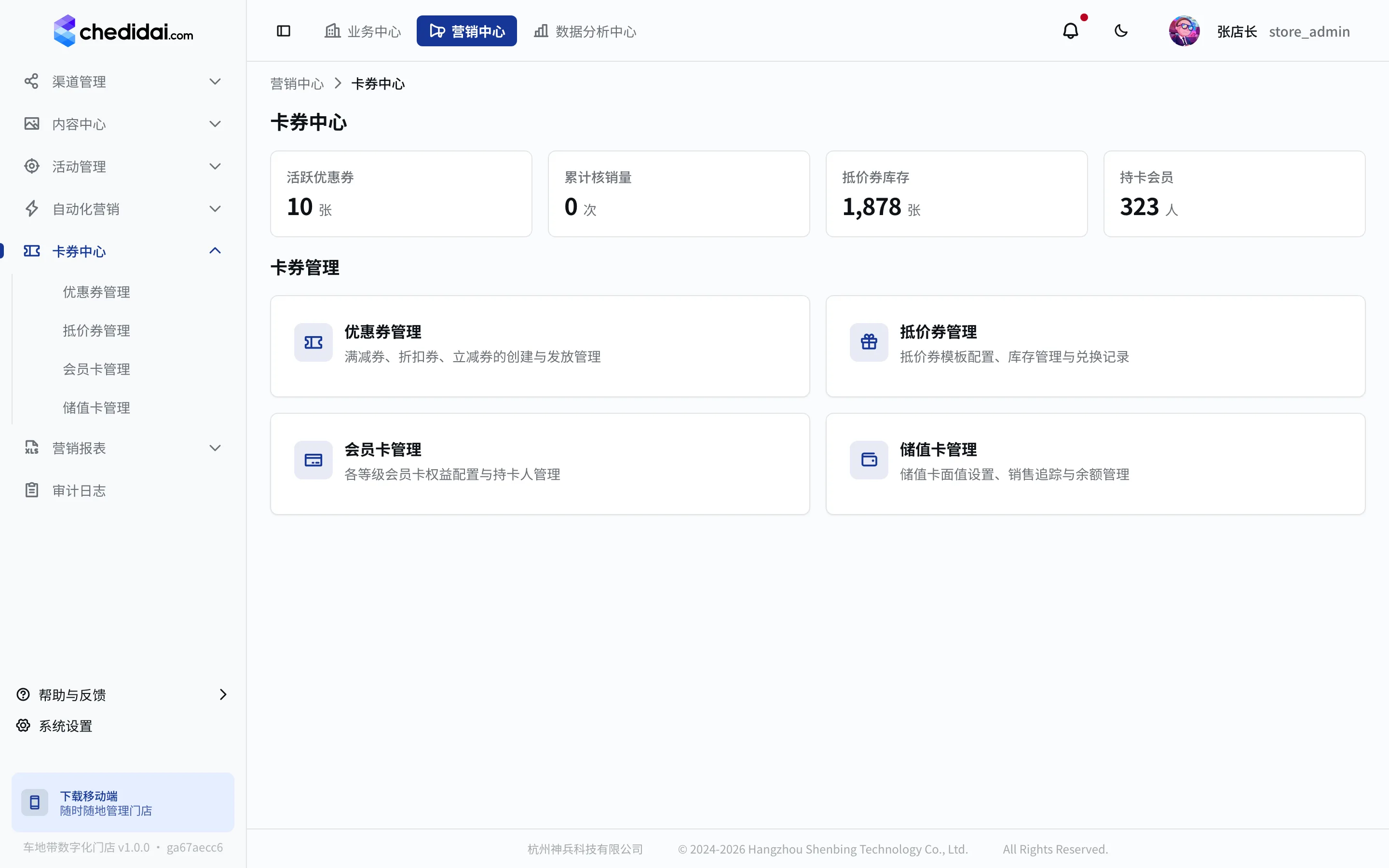This screenshot has height=868, width=1389.
Task: Collapse the sidebar with the panel icon
Action: 284,31
